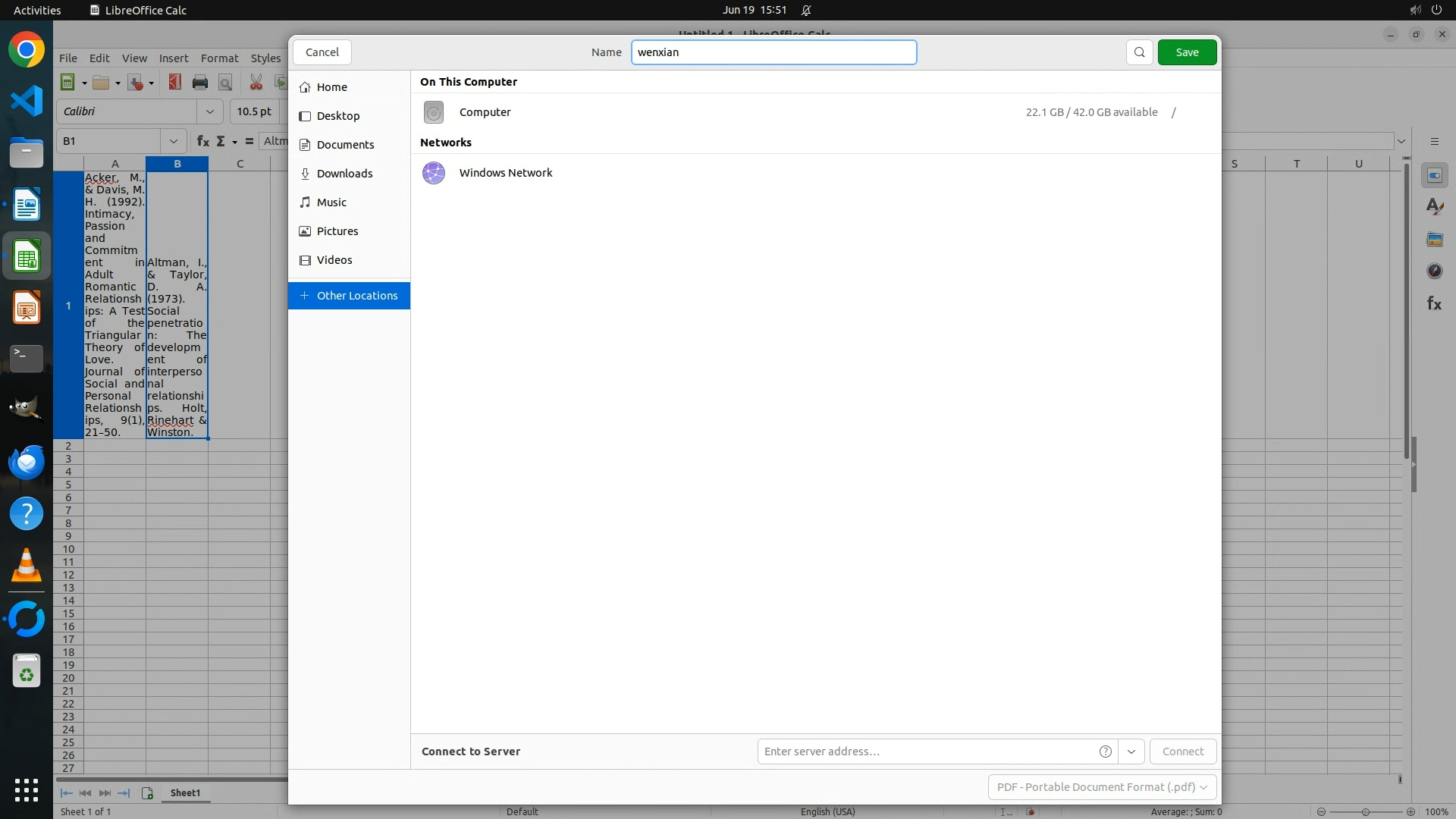Viewport: 1456px width, 819px height.
Task: Select the Windows Network icon
Action: [434, 173]
